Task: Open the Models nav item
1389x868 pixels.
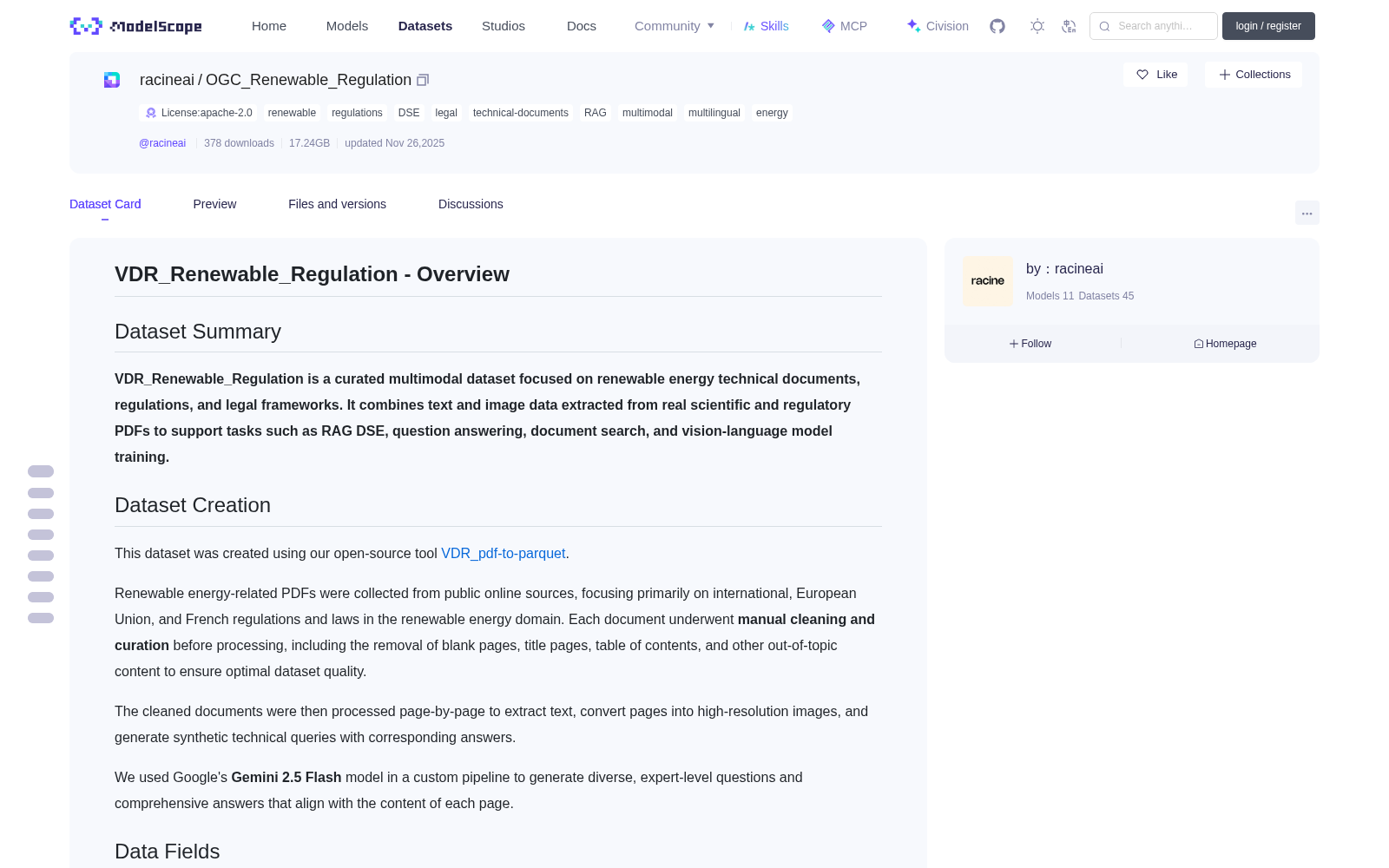Action: [347, 26]
